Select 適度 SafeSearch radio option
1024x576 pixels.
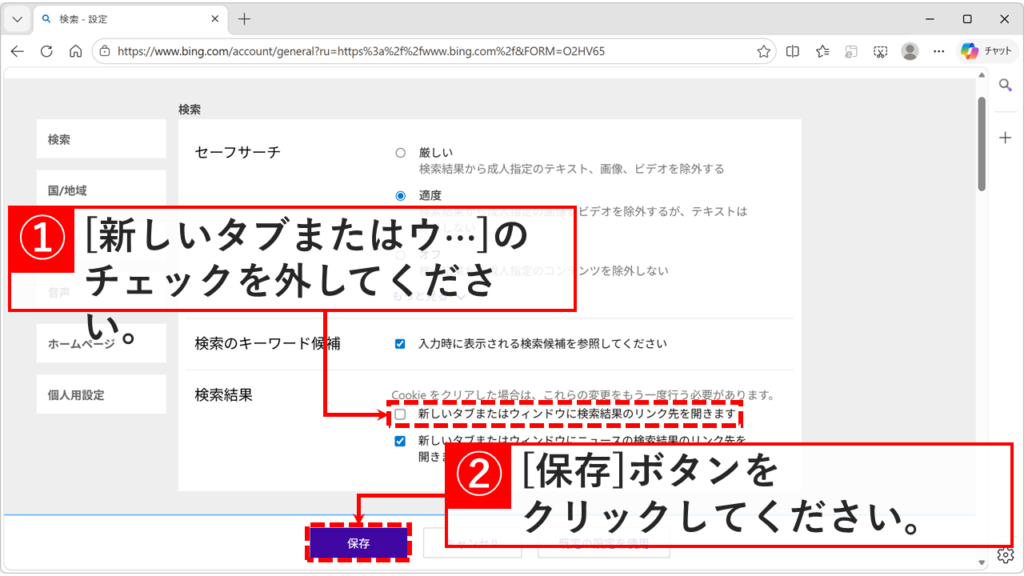point(400,196)
